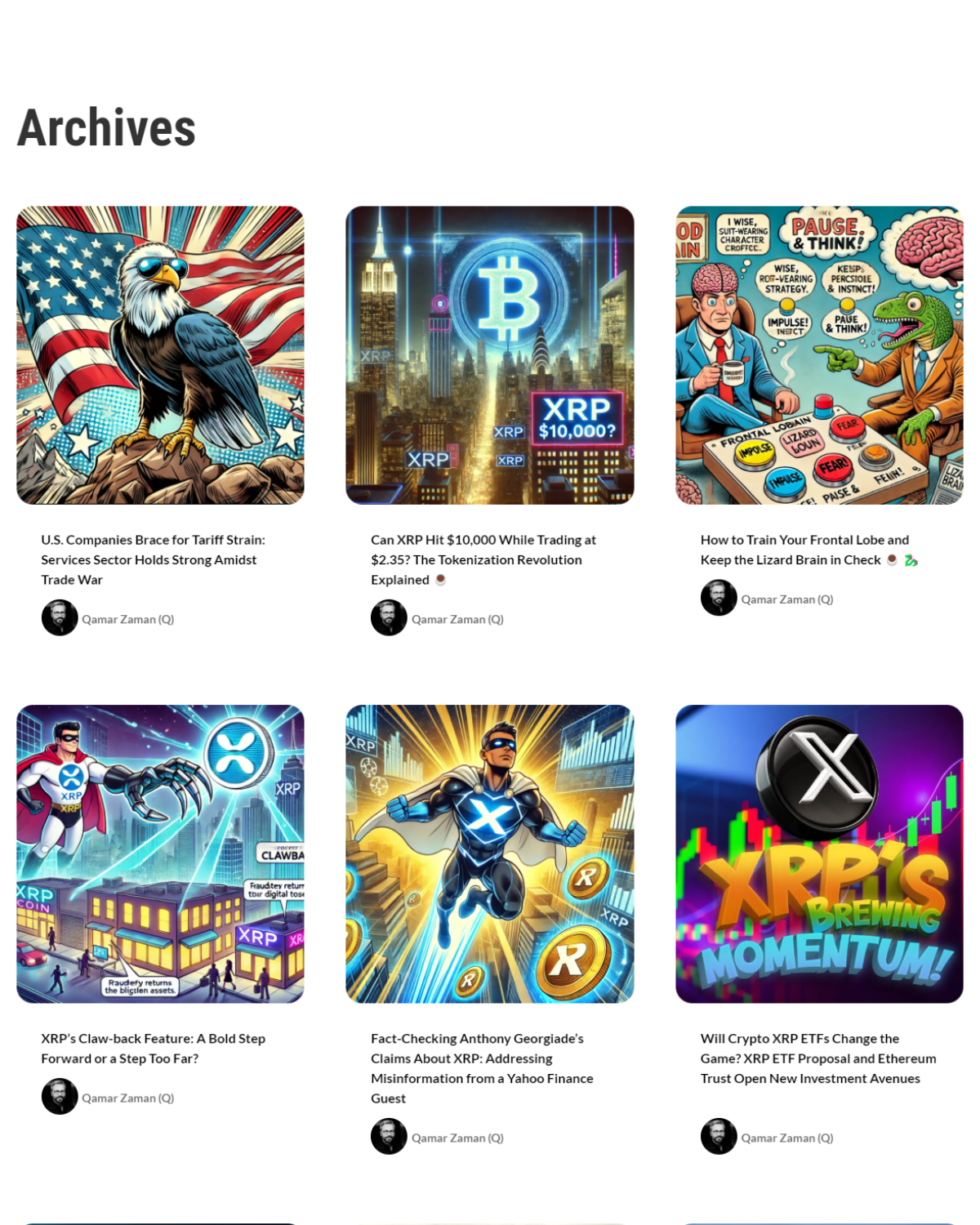Open Will Crypto XRP ETFs Change the Game title
Viewport: 980px width, 1225px height.
pyautogui.click(x=818, y=1059)
